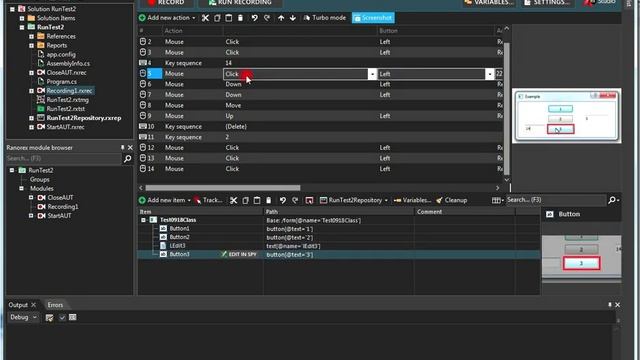Pin the Ranorex module browser panel
640x360 pixels.
click(122, 148)
